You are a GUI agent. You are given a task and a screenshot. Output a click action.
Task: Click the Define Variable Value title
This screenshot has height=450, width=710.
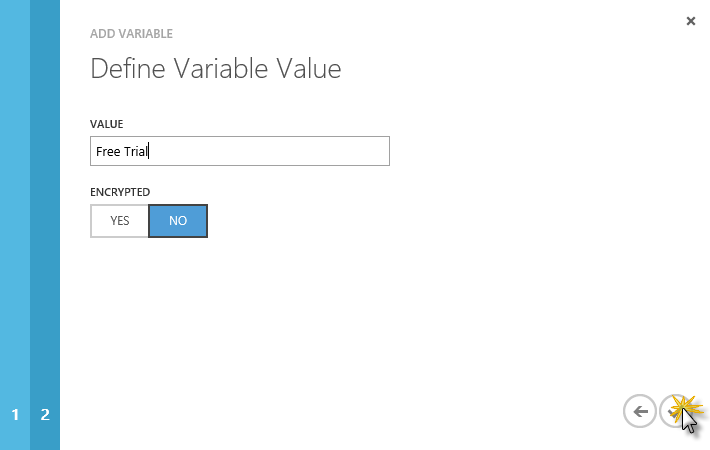216,69
